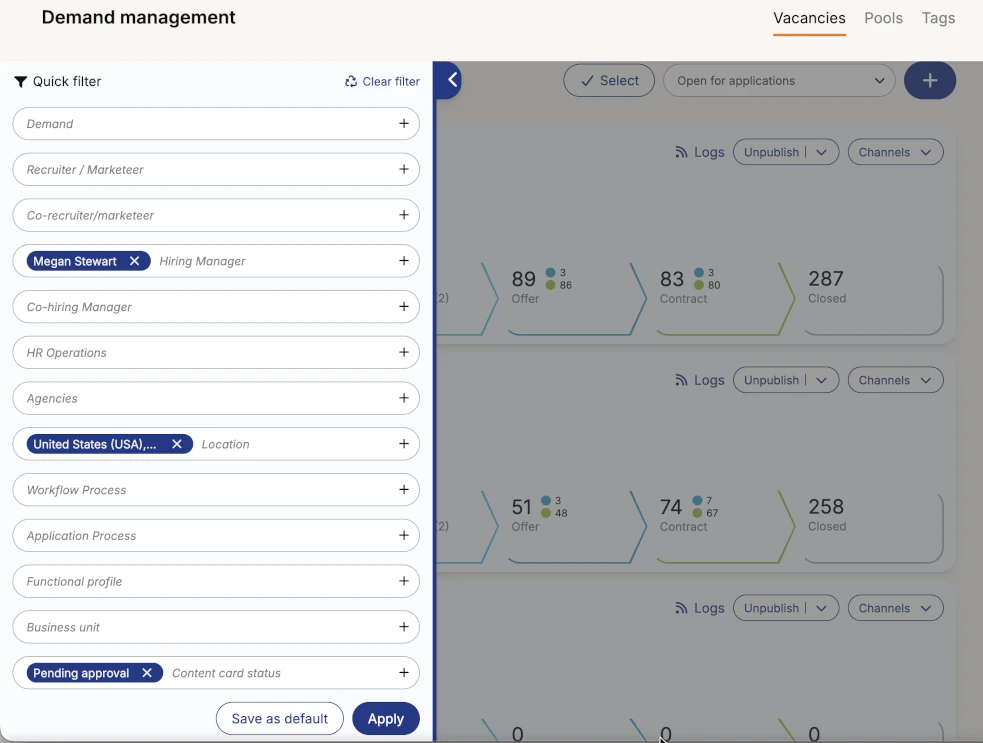
Task: Click the round blue add vacancy button
Action: pos(930,80)
